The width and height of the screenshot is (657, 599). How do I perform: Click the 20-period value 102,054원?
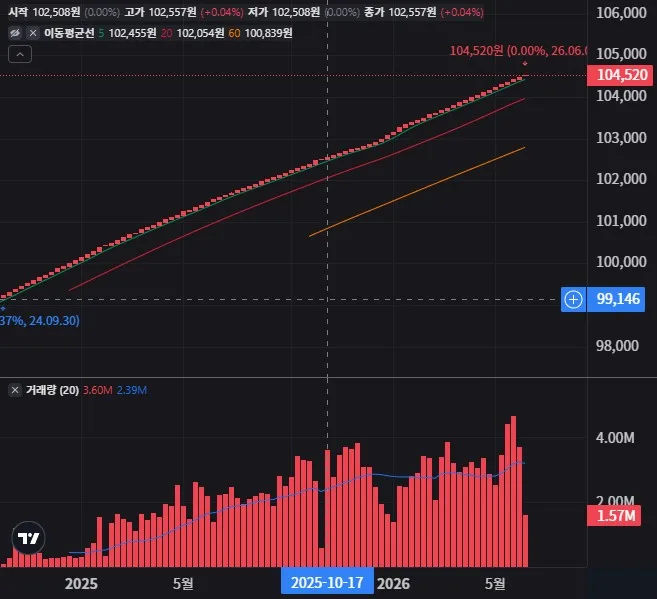[x=200, y=33]
